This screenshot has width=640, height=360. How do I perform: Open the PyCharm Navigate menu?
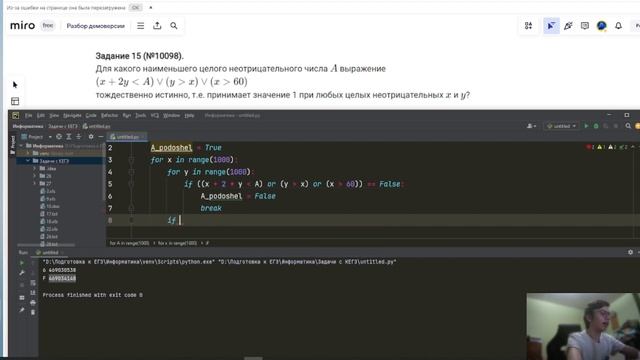click(x=72, y=116)
